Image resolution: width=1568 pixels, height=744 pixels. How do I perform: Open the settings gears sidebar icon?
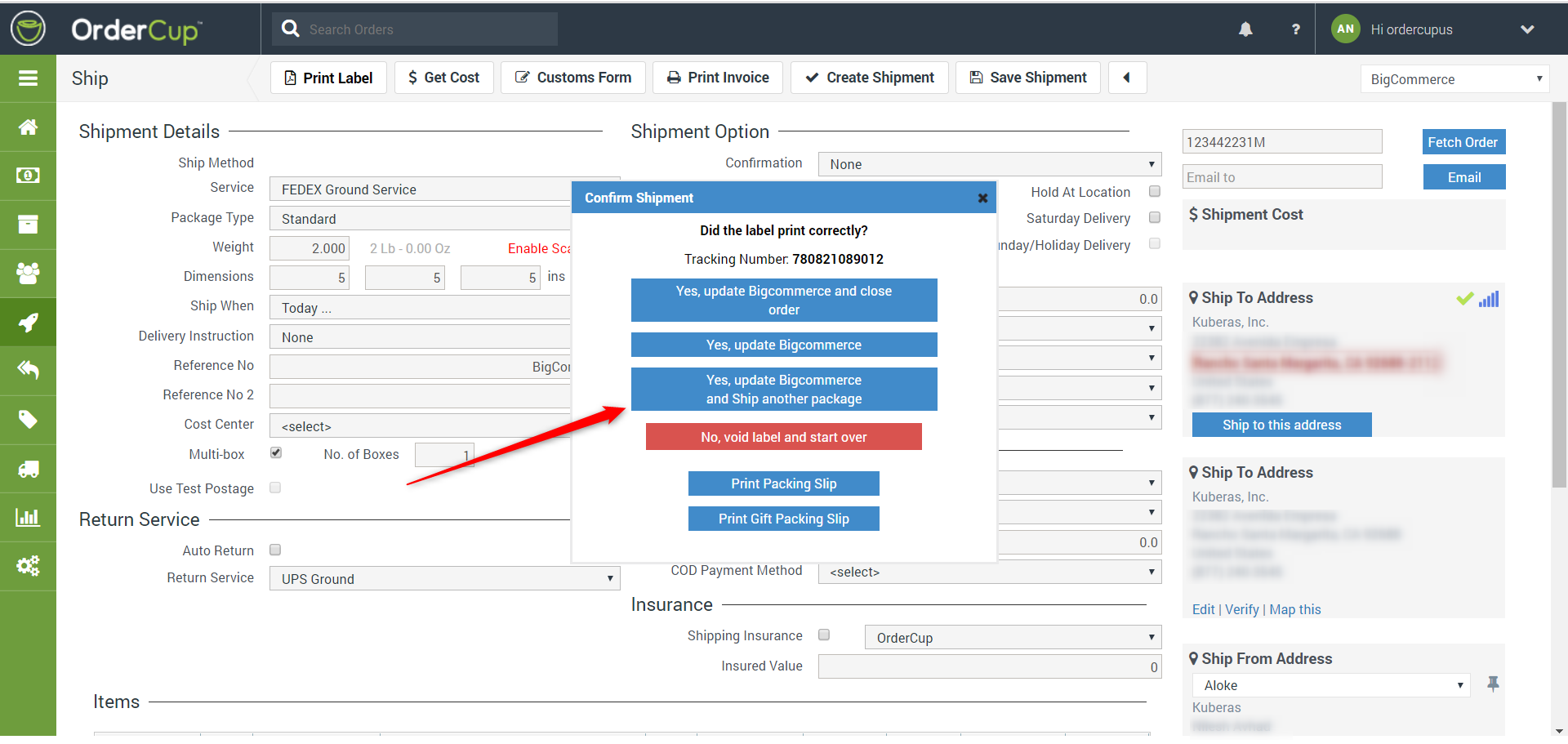(28, 566)
